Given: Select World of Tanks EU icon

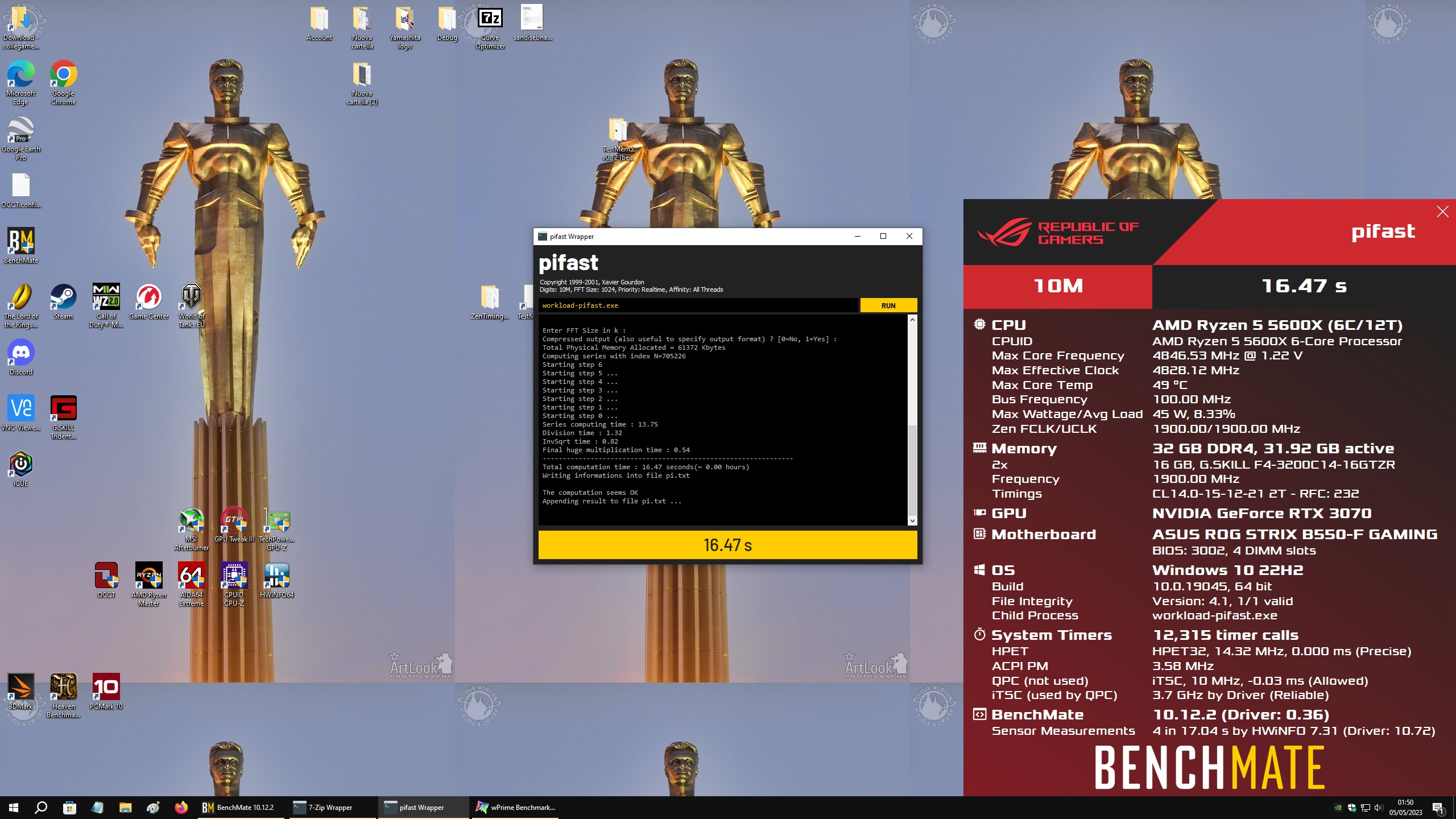Looking at the screenshot, I should tap(192, 305).
